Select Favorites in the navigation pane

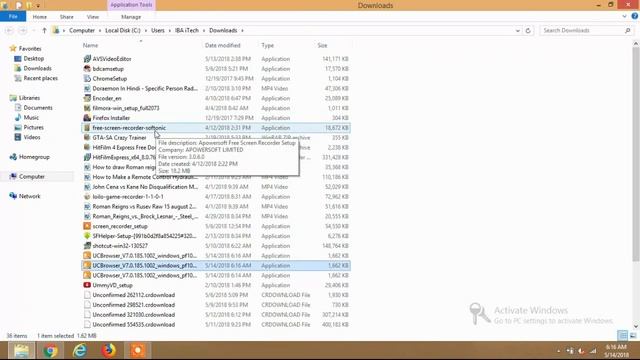tap(30, 49)
